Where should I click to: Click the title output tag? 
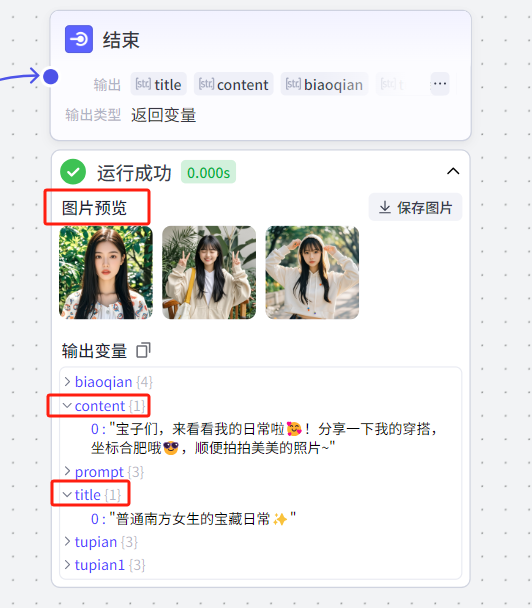point(159,84)
